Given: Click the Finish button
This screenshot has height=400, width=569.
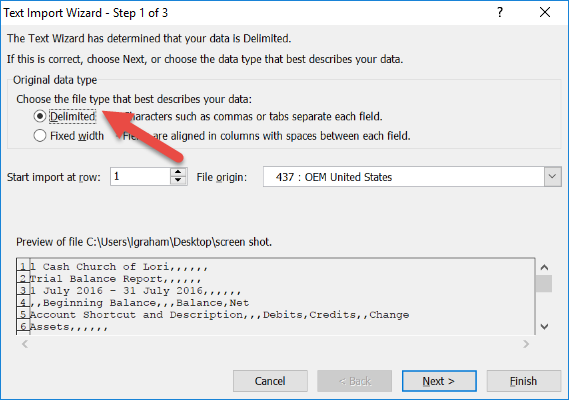Looking at the screenshot, I should tap(523, 381).
